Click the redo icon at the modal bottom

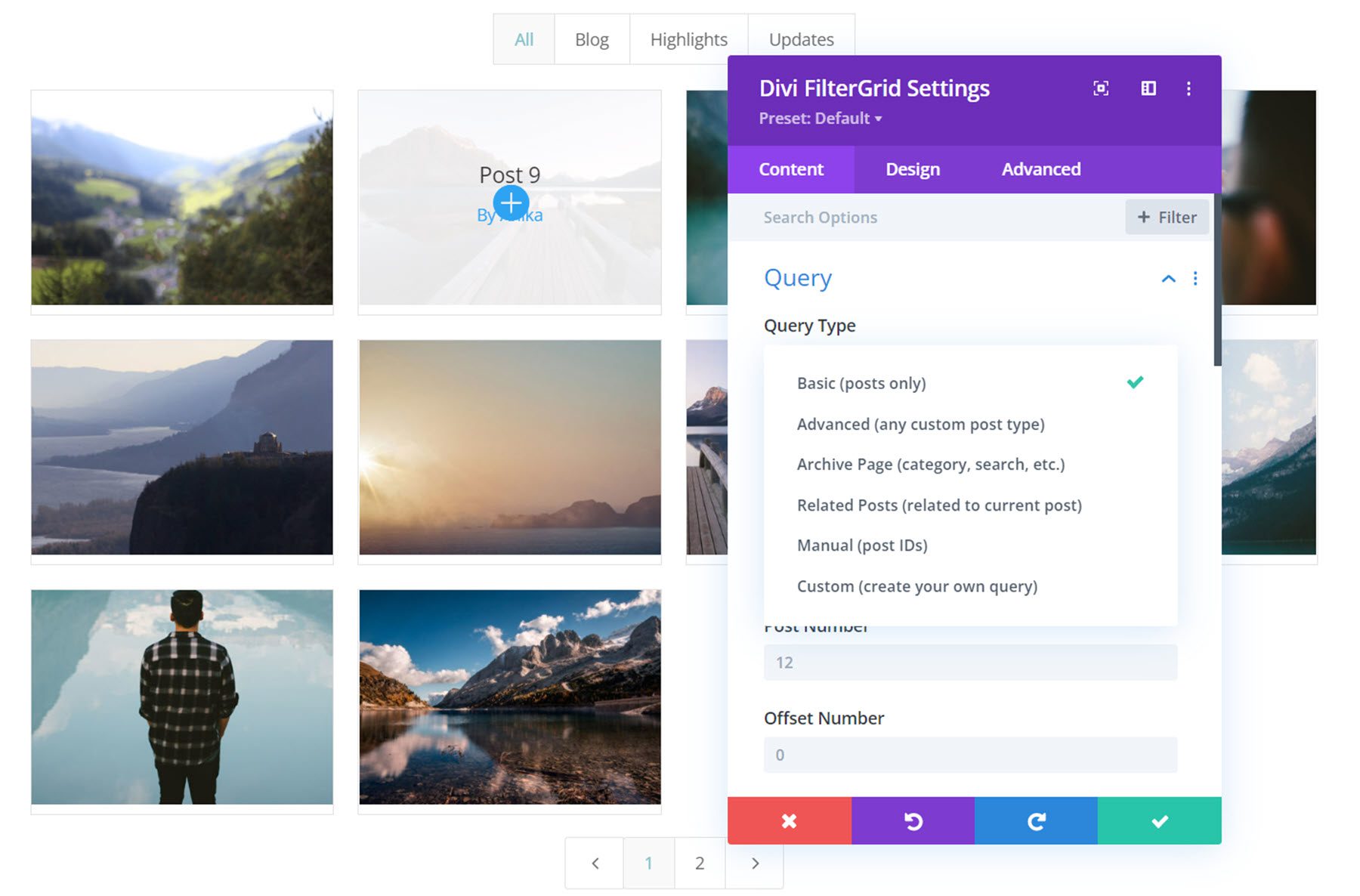pyautogui.click(x=1036, y=820)
